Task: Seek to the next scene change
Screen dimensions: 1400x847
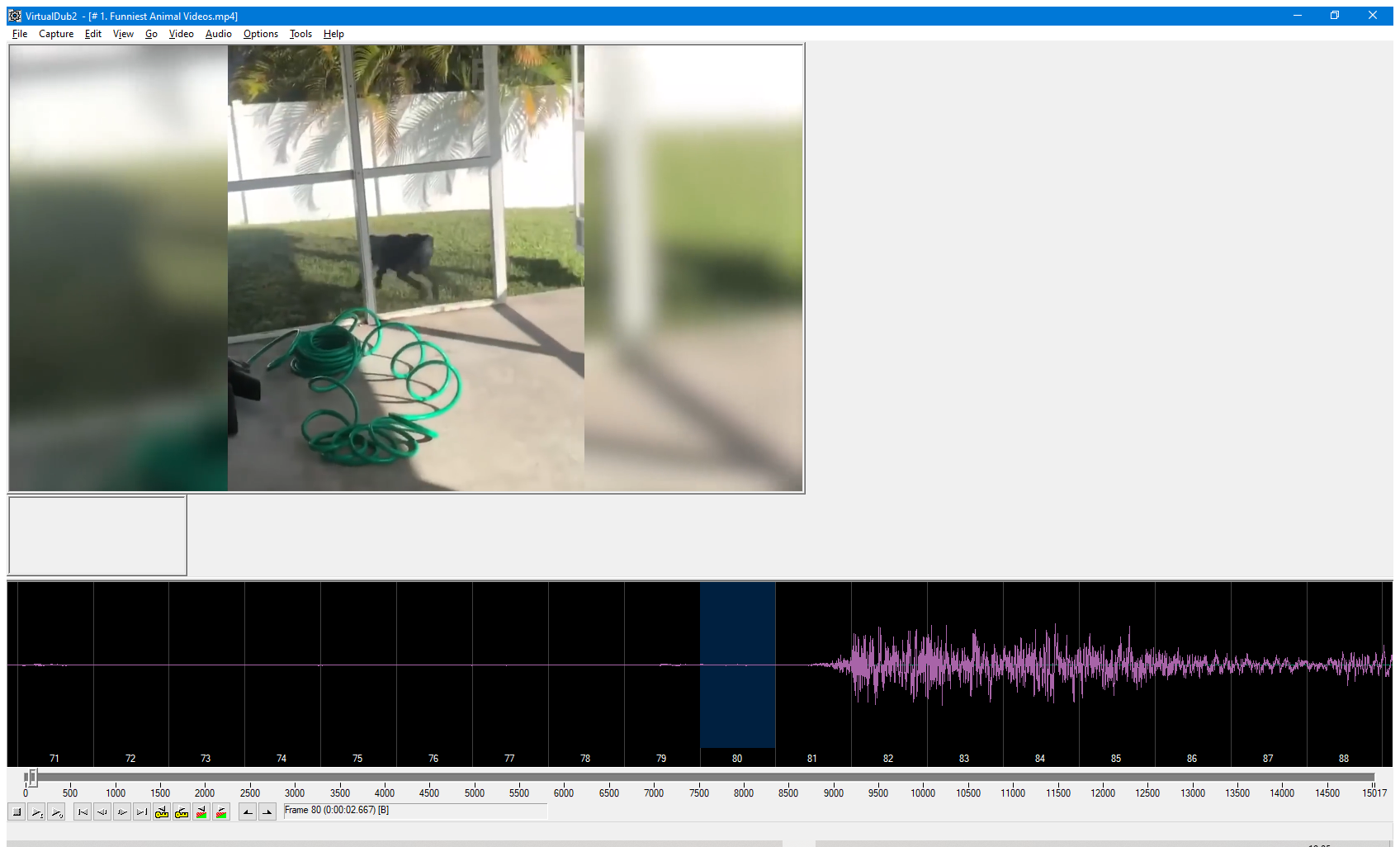Action: 221,812
